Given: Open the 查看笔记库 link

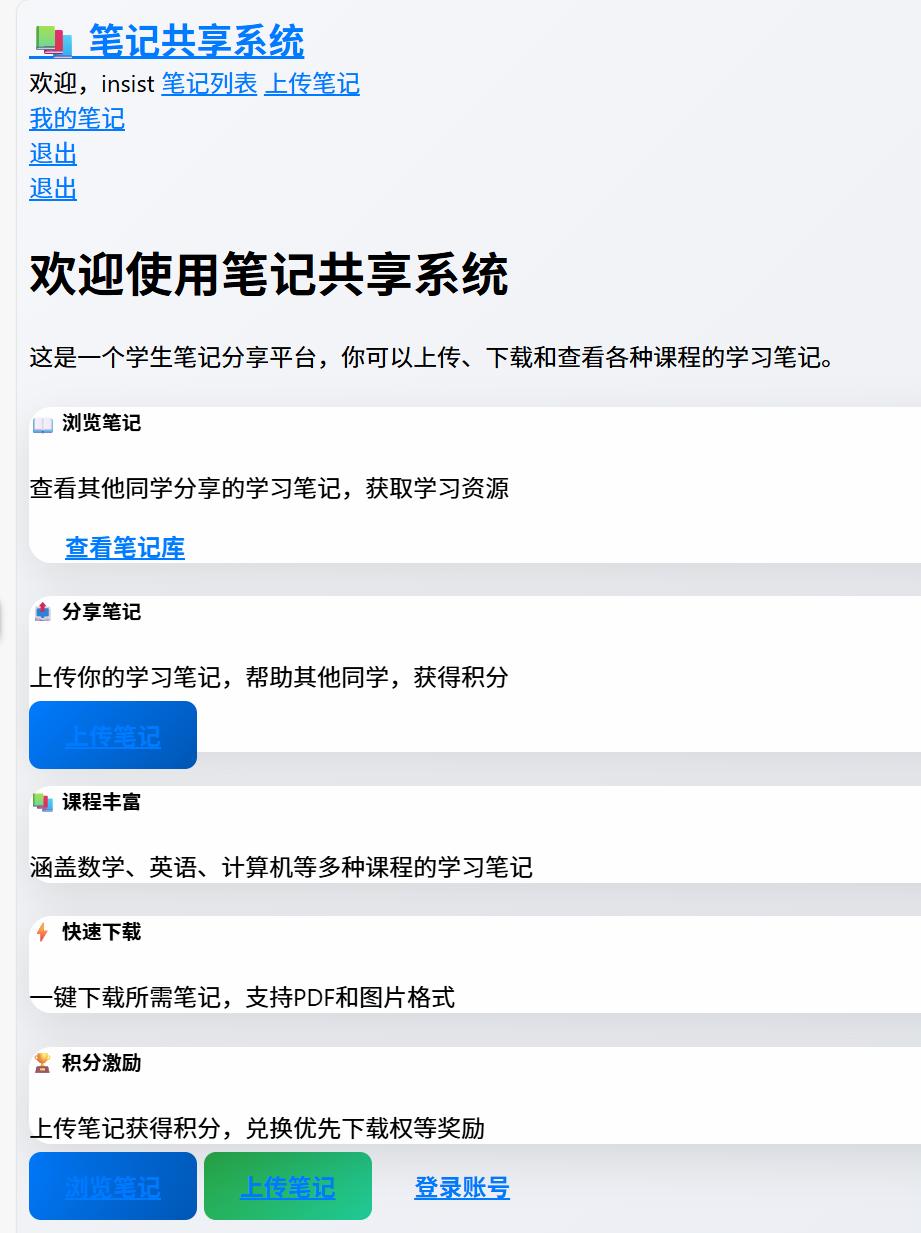Looking at the screenshot, I should click(125, 548).
